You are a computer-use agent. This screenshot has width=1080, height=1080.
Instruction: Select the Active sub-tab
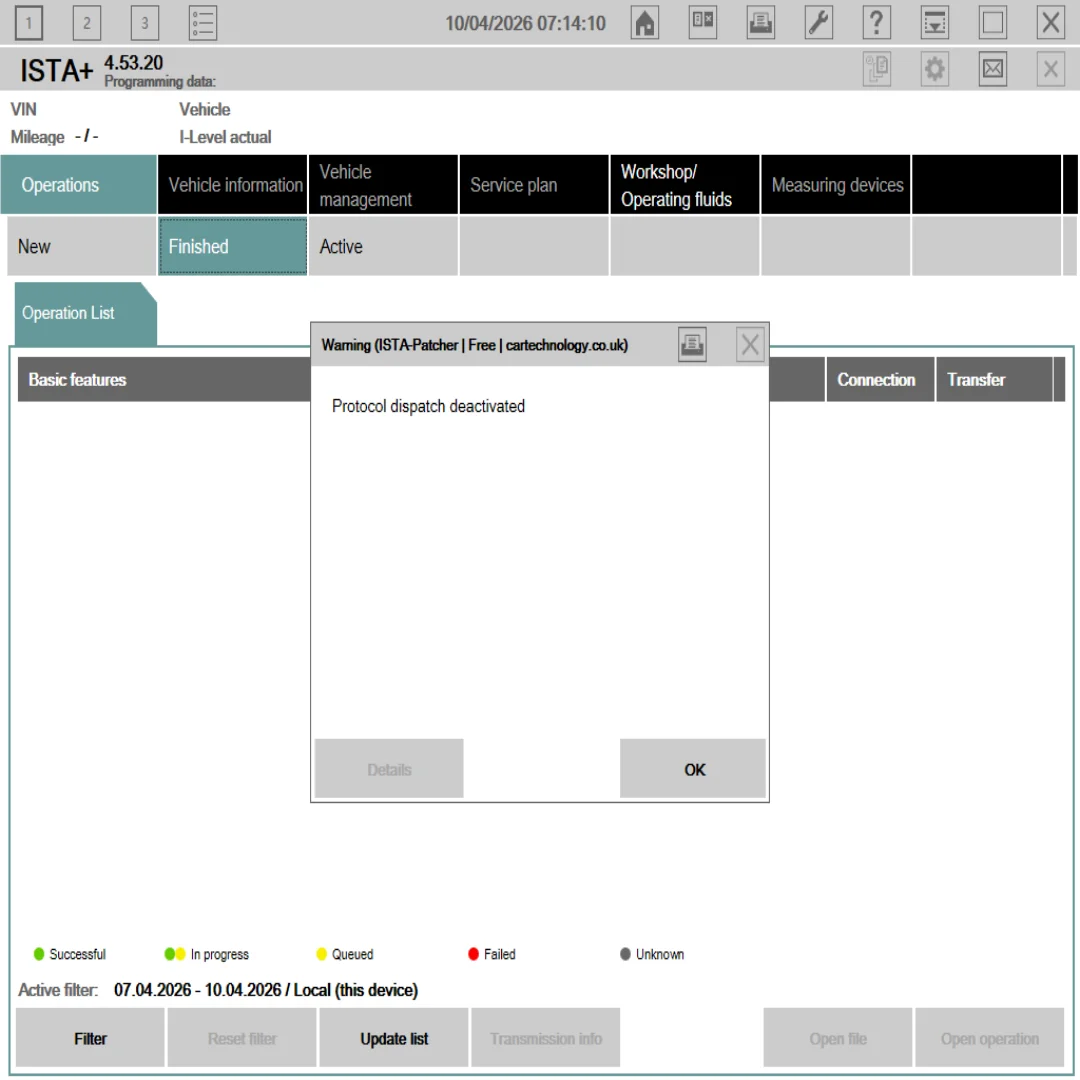pos(384,246)
